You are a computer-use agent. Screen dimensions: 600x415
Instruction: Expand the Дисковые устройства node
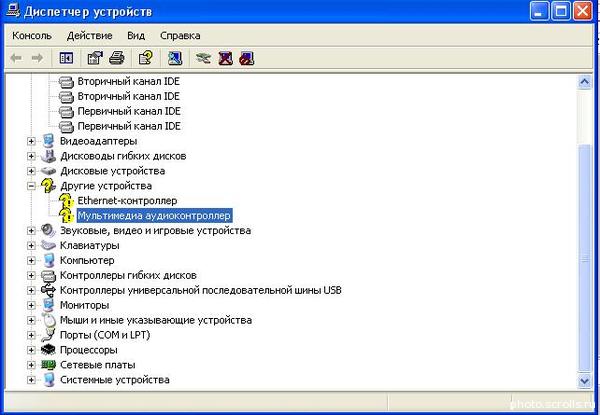click(x=31, y=171)
